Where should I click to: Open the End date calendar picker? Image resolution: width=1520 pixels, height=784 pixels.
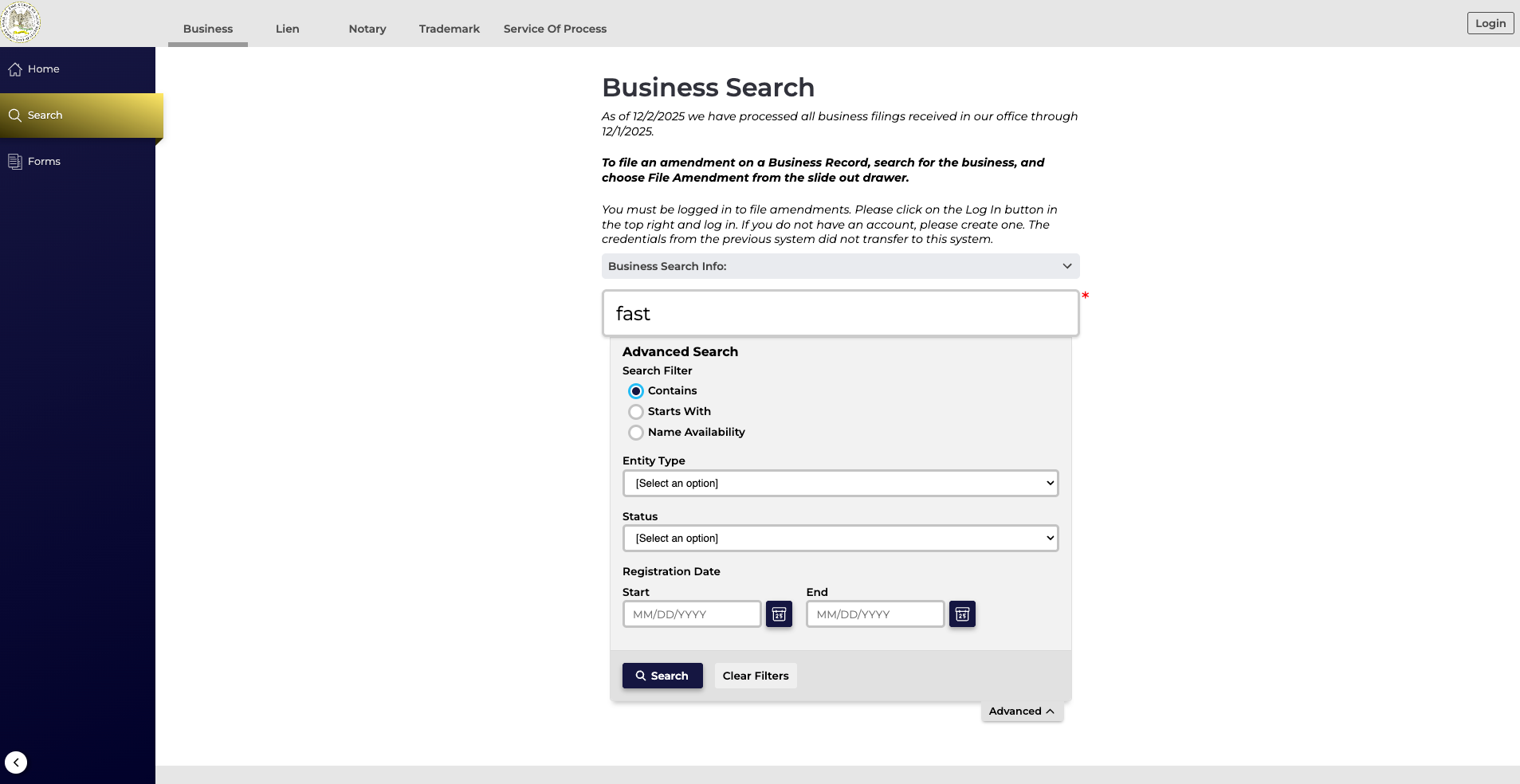(x=961, y=613)
